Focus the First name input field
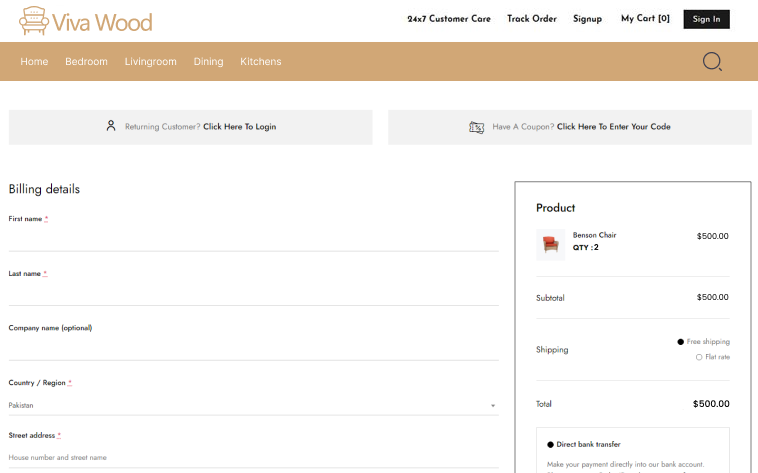The height and width of the screenshot is (473, 758). click(253, 239)
